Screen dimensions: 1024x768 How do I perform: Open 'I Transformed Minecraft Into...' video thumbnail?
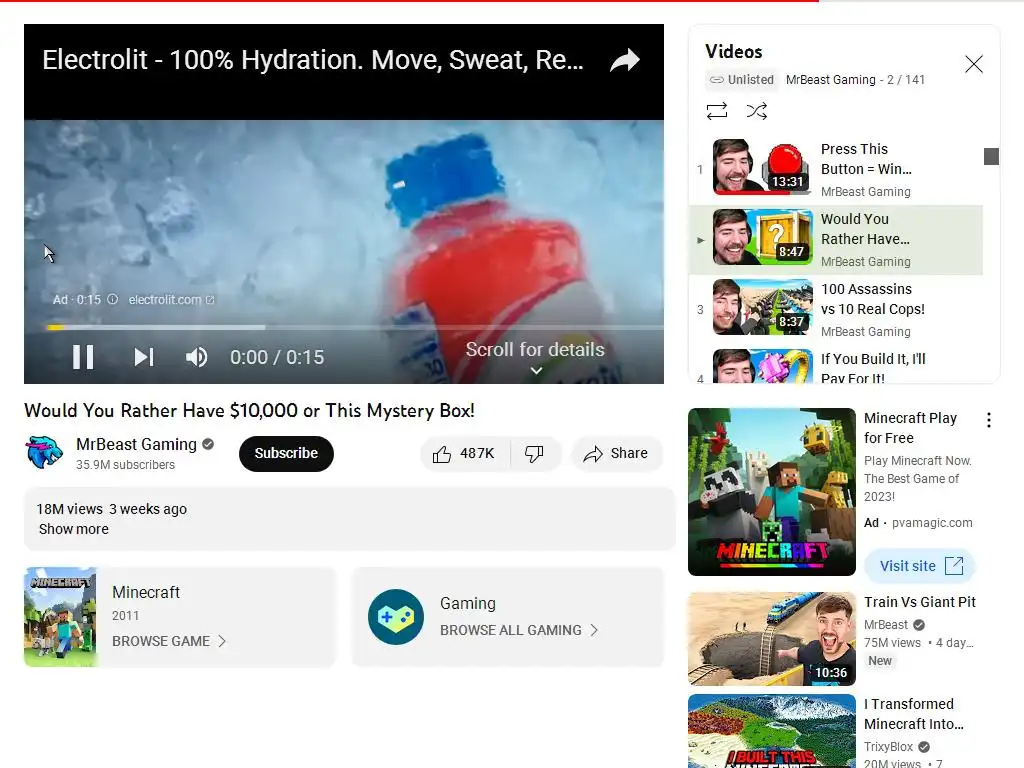coord(772,731)
